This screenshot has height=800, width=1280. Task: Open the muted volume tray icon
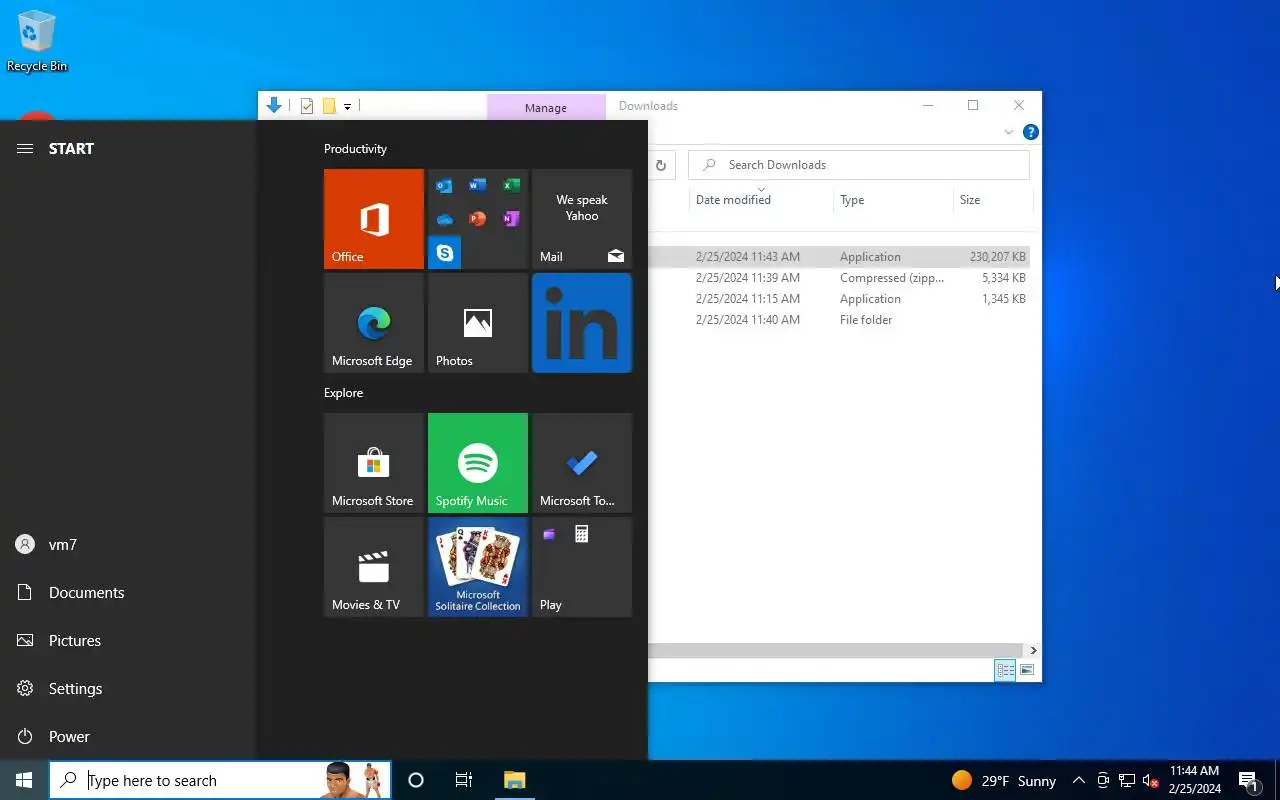click(1151, 781)
